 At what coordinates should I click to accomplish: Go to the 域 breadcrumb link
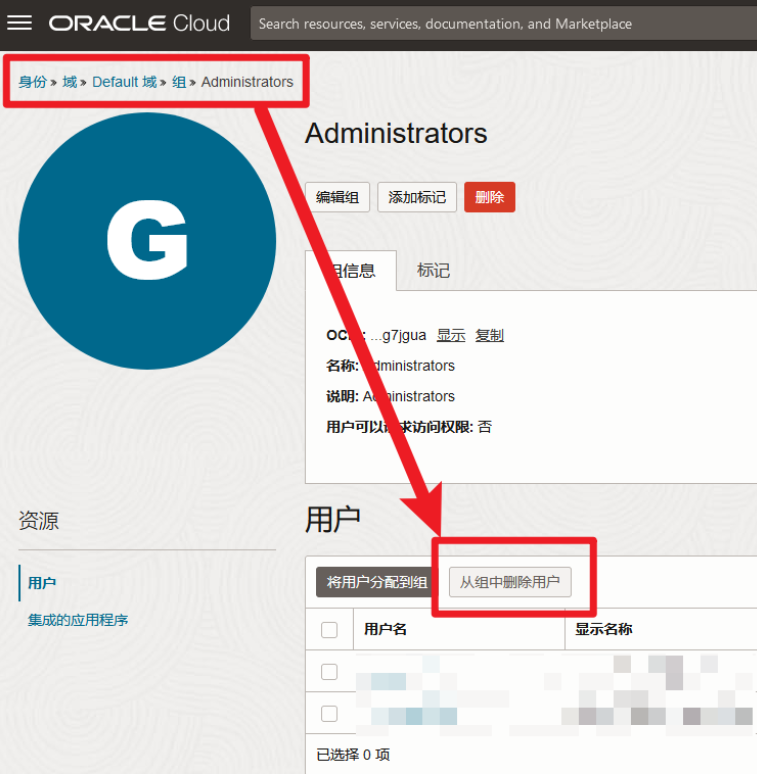tap(69, 82)
